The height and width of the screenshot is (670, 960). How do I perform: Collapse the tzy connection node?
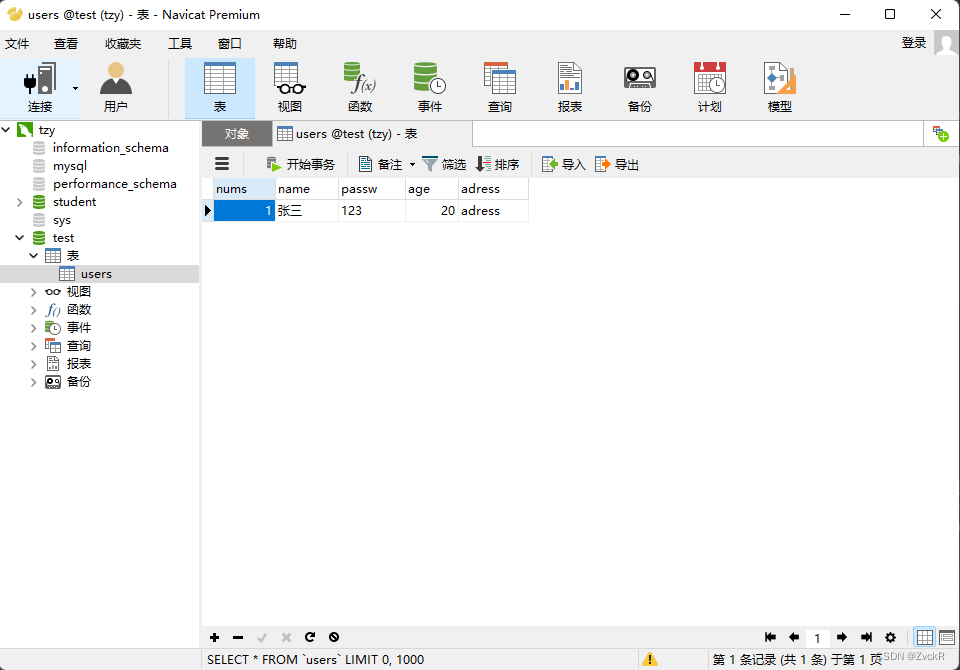click(6, 130)
